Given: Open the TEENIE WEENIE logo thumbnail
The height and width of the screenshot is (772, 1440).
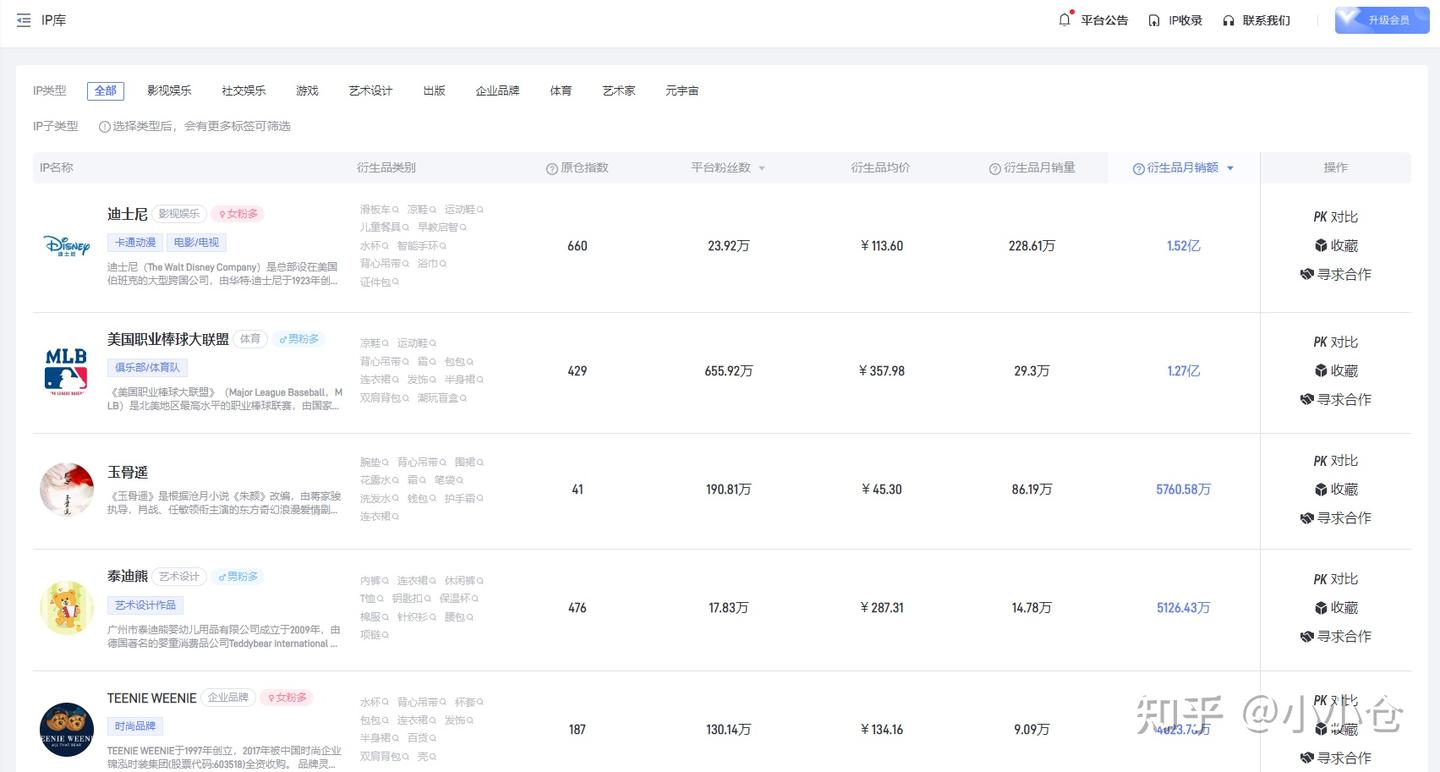Looking at the screenshot, I should click(x=66, y=730).
